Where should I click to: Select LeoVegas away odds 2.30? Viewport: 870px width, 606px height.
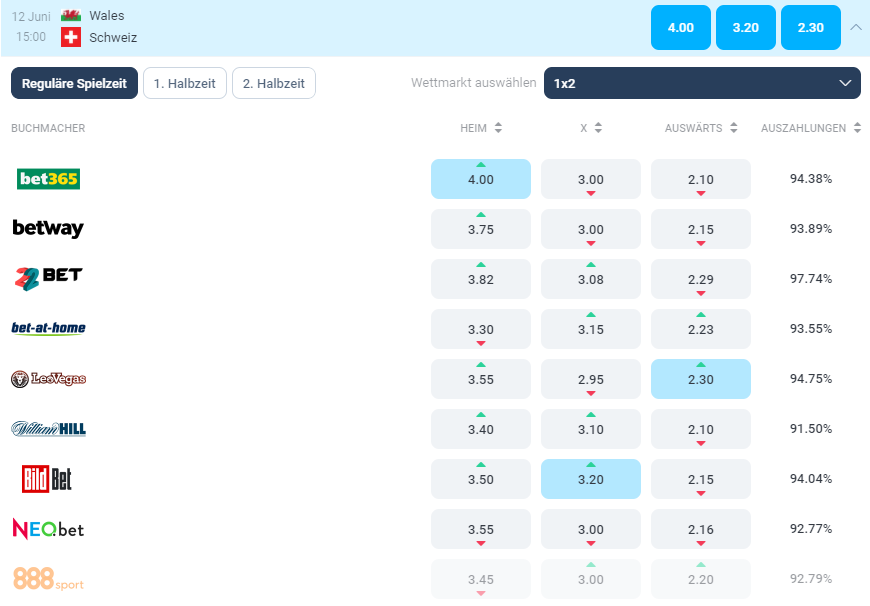[700, 379]
